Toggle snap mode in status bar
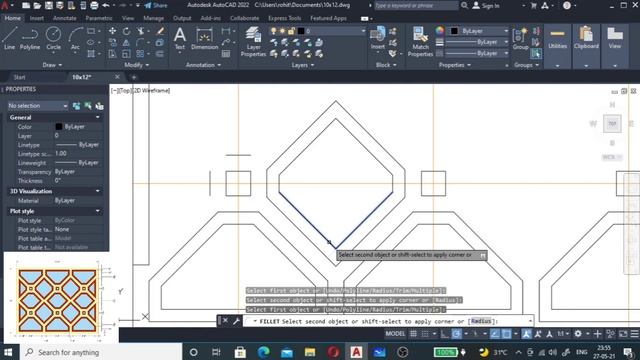The image size is (640, 360). (425, 334)
